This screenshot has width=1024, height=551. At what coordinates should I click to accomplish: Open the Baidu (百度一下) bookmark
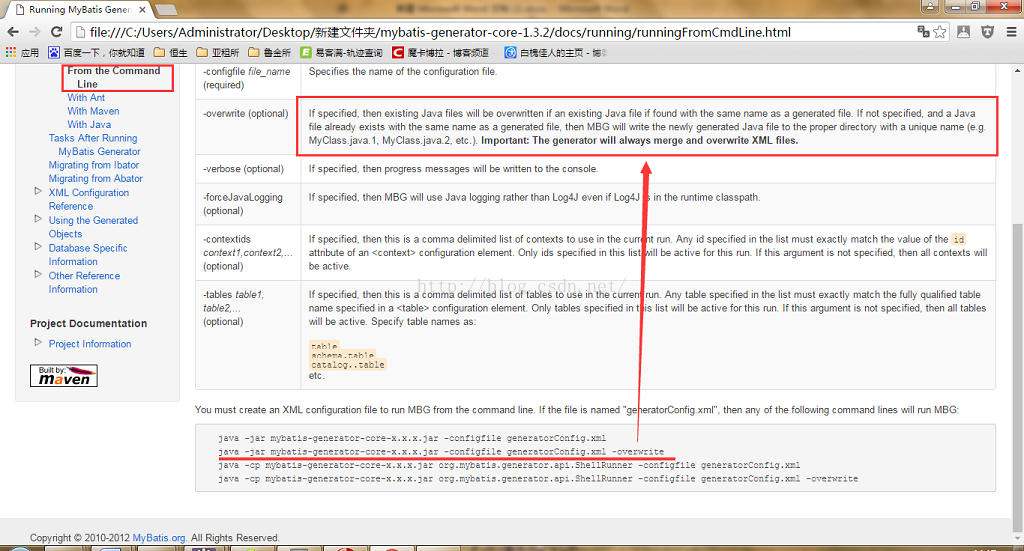[97, 53]
